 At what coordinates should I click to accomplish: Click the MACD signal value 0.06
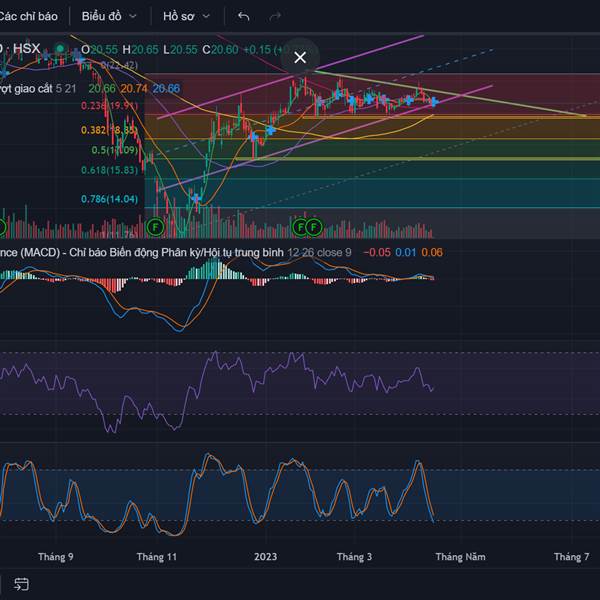click(432, 253)
